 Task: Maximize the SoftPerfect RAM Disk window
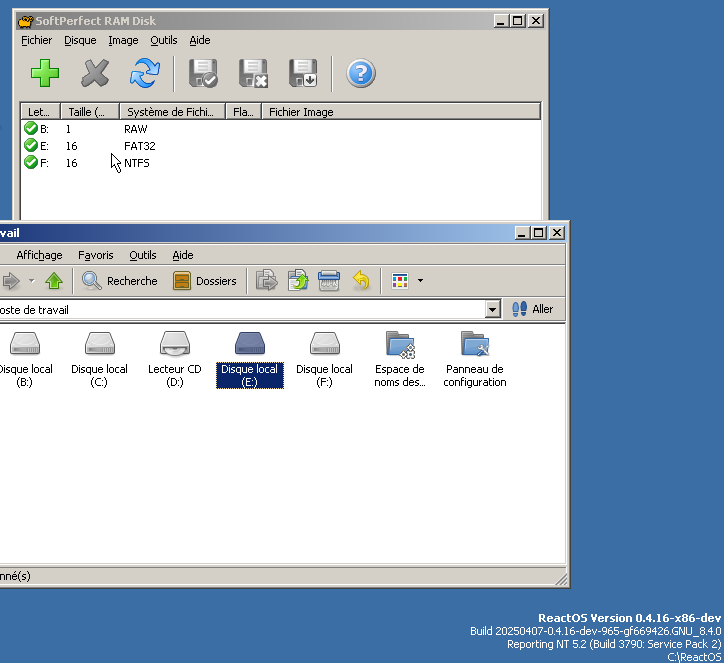pyautogui.click(x=518, y=21)
